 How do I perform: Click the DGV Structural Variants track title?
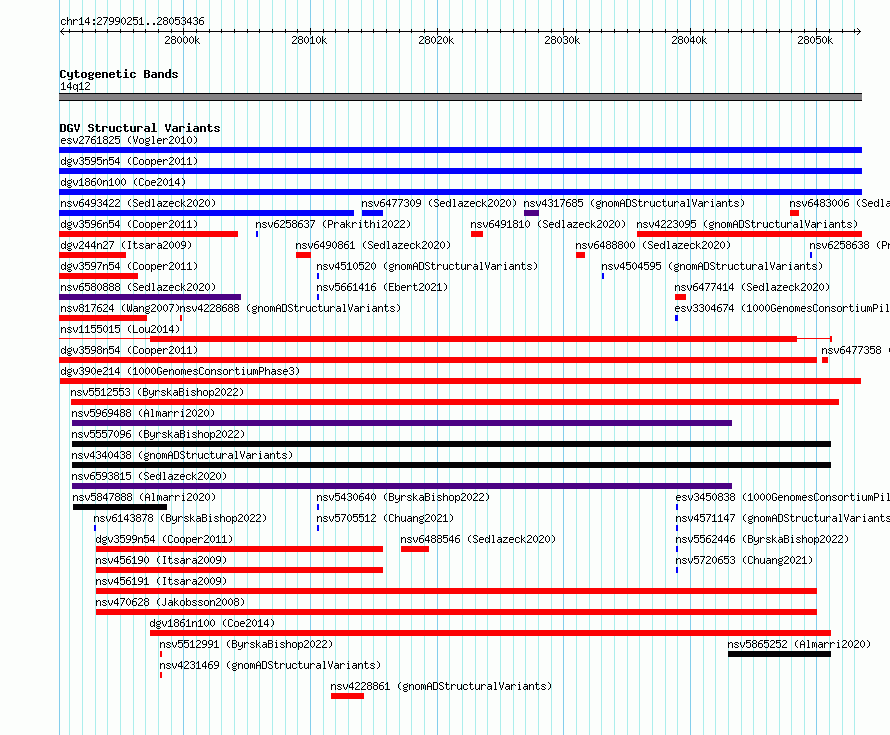[140, 128]
